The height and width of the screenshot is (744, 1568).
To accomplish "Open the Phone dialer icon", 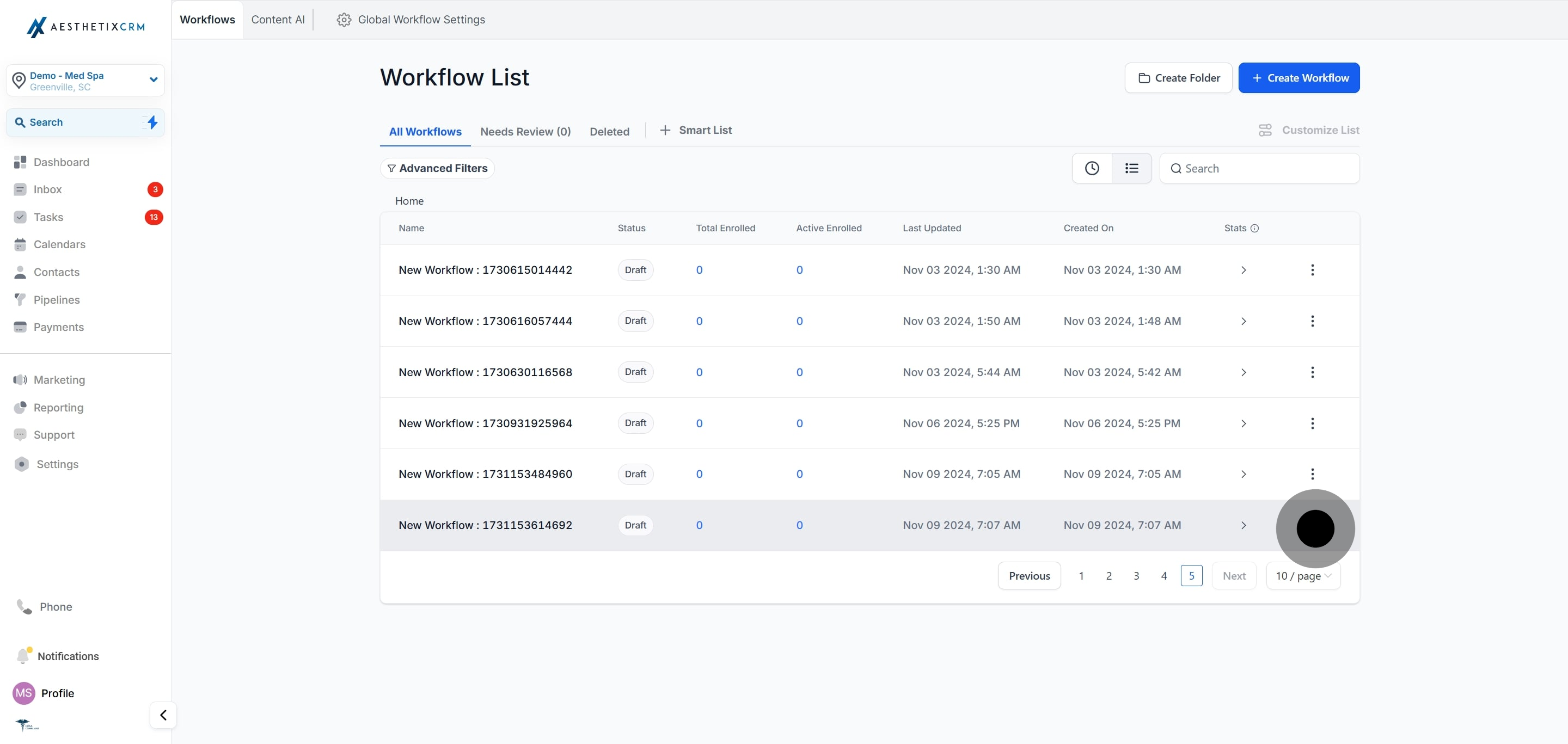I will (24, 606).
